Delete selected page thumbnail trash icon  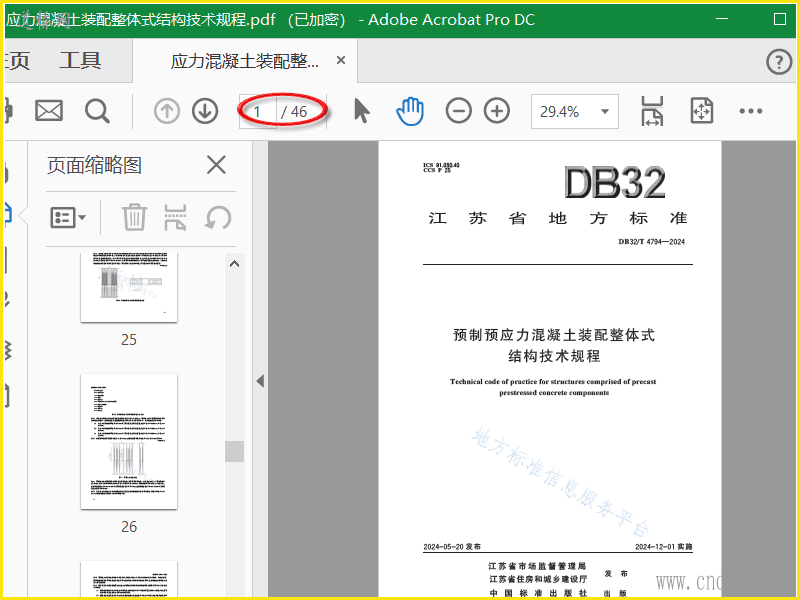134,217
